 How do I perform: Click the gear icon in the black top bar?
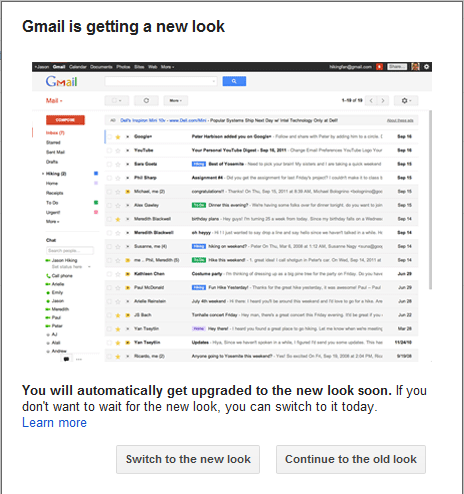click(426, 67)
